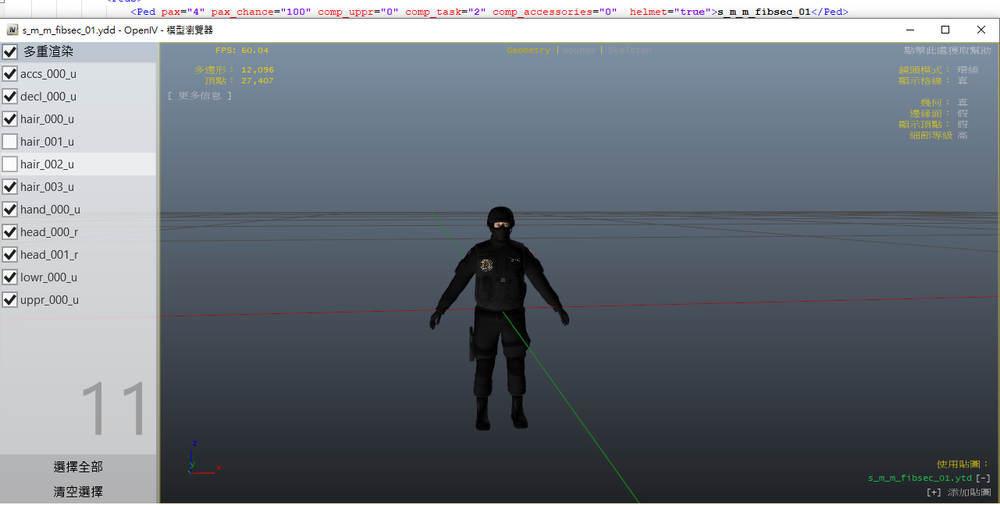Toggle the 鏡頭模式 camera mode value
This screenshot has width=1000, height=505.
click(x=966, y=70)
